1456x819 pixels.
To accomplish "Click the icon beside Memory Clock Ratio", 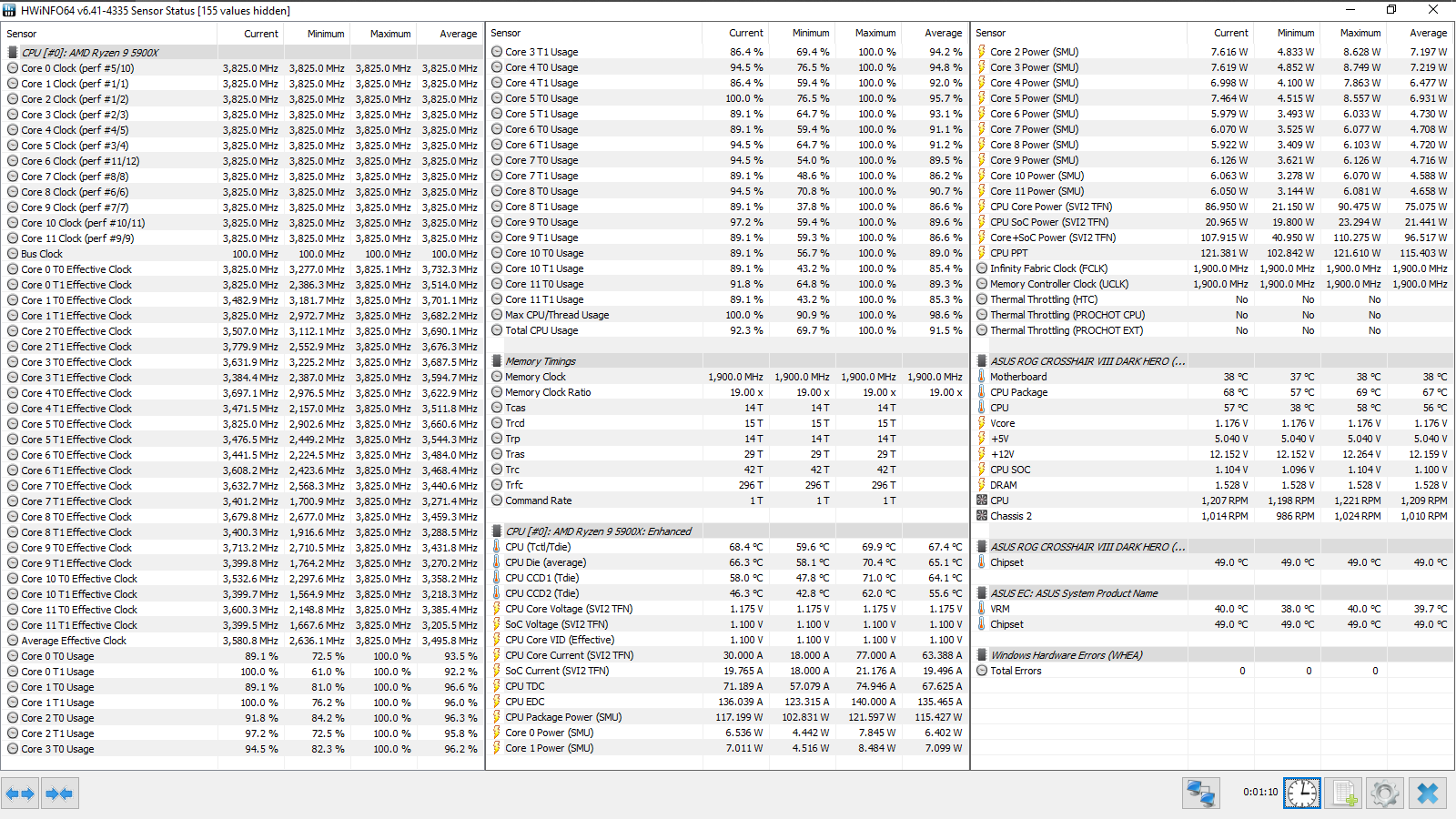I will 497,392.
